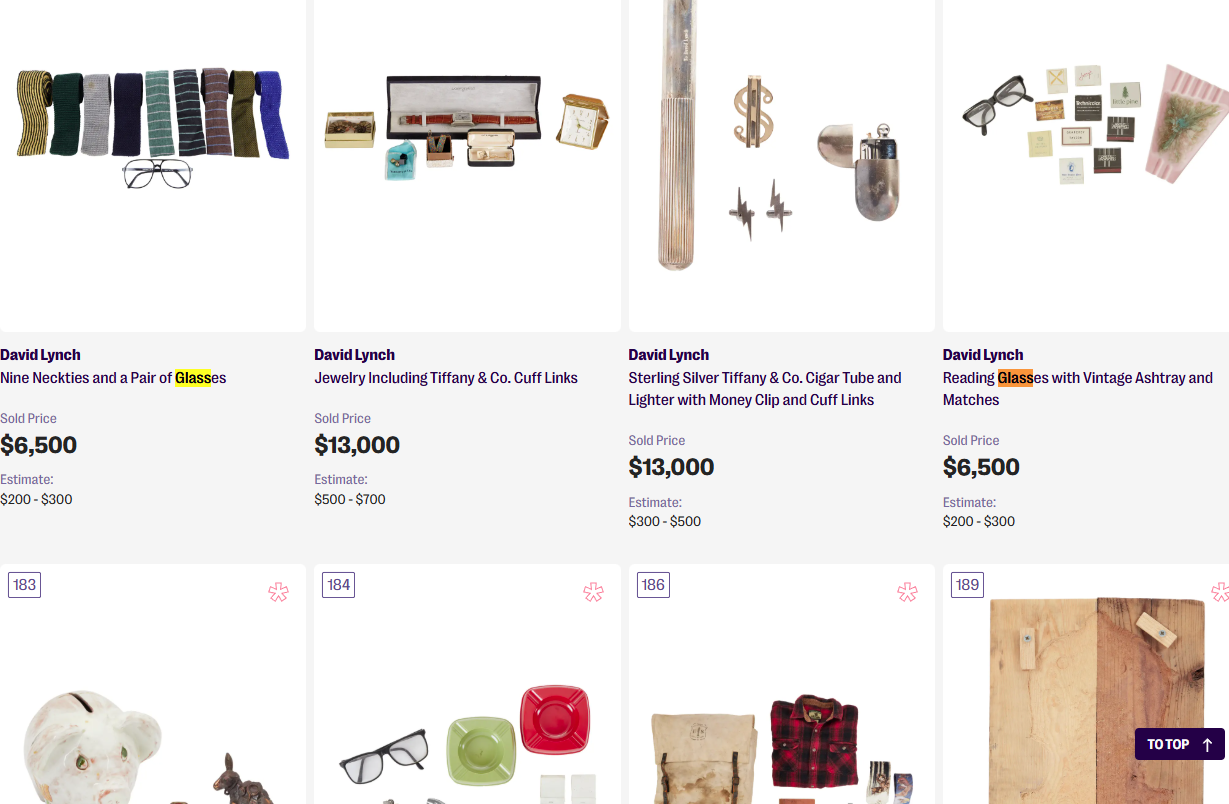
Task: Click the jewelry and watch box photo
Action: coord(467,125)
